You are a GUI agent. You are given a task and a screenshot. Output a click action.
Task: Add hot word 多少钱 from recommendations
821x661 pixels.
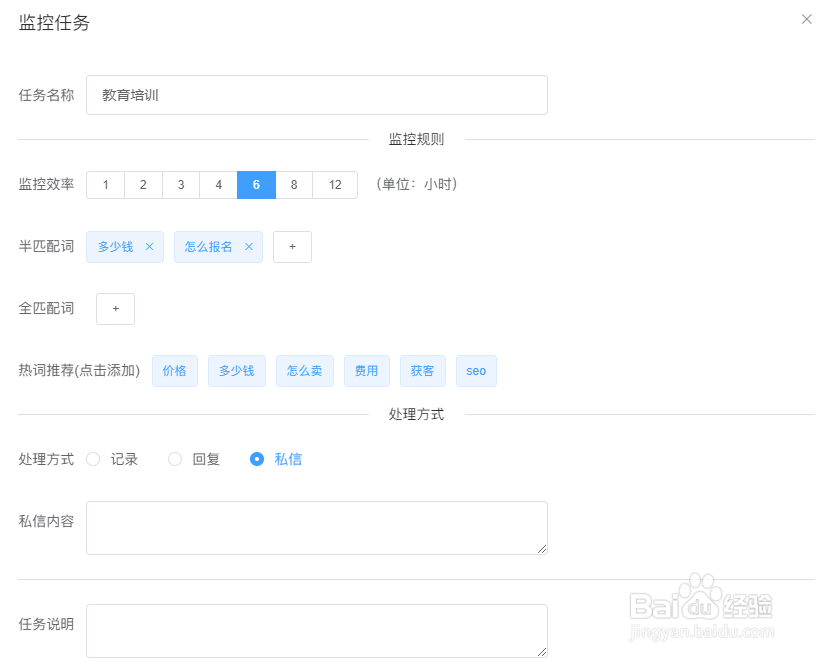pyautogui.click(x=237, y=371)
